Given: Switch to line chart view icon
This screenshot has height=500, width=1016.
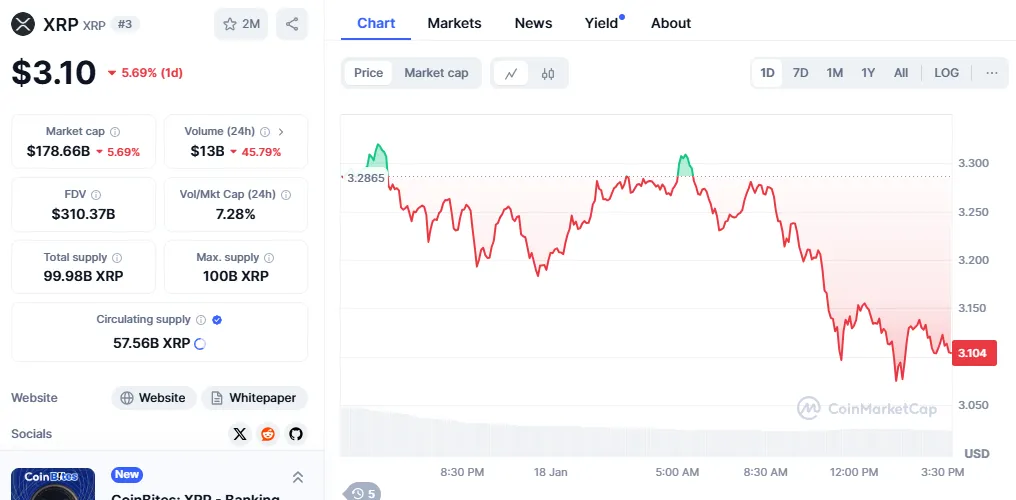Looking at the screenshot, I should point(511,73).
